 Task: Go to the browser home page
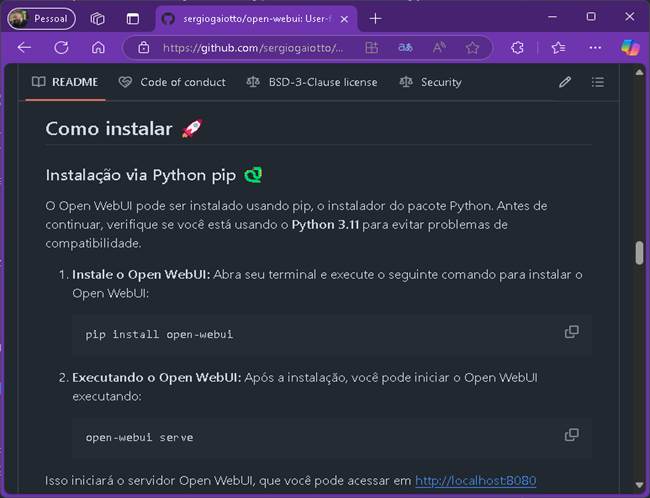(x=98, y=48)
